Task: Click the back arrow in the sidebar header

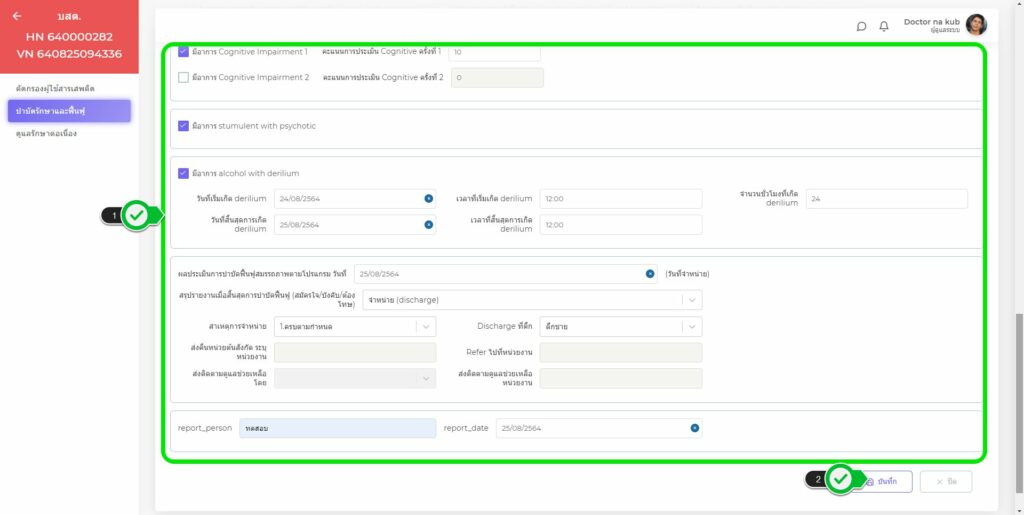Action: 17,16
